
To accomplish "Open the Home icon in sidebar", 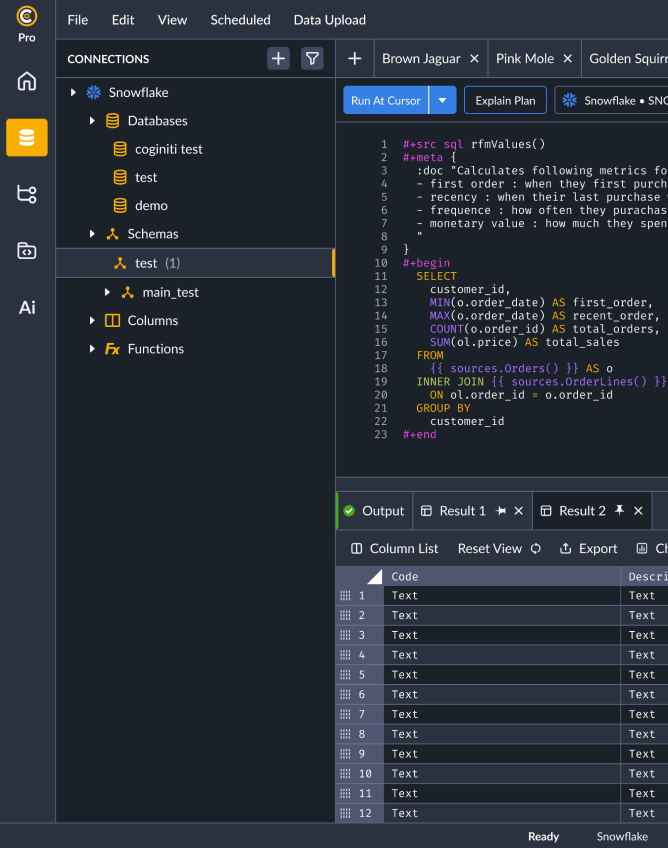I will [27, 82].
